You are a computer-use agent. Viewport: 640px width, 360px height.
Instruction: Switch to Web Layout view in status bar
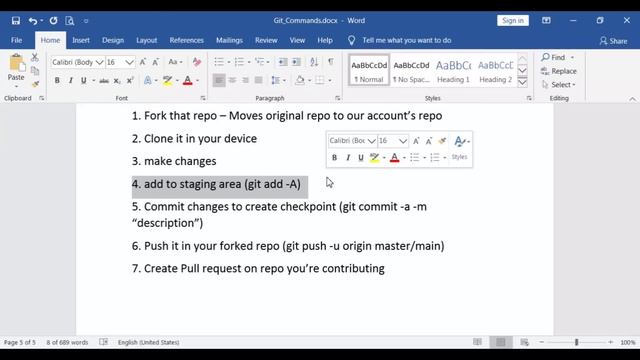click(524, 342)
